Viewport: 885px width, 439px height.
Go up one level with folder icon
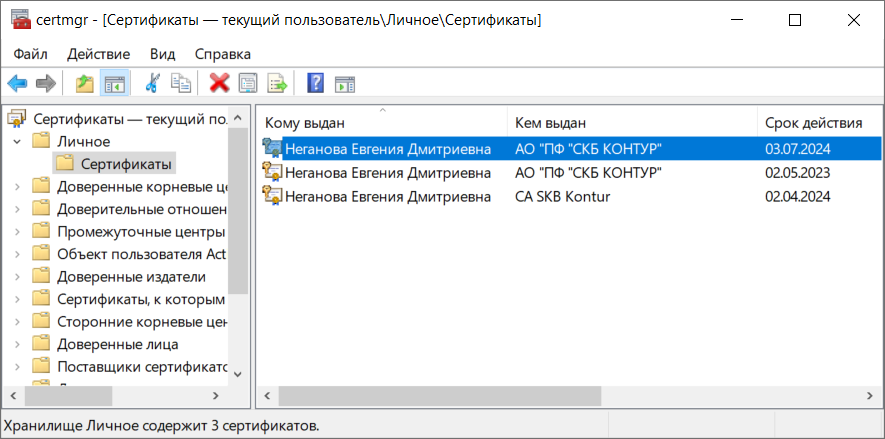point(85,84)
